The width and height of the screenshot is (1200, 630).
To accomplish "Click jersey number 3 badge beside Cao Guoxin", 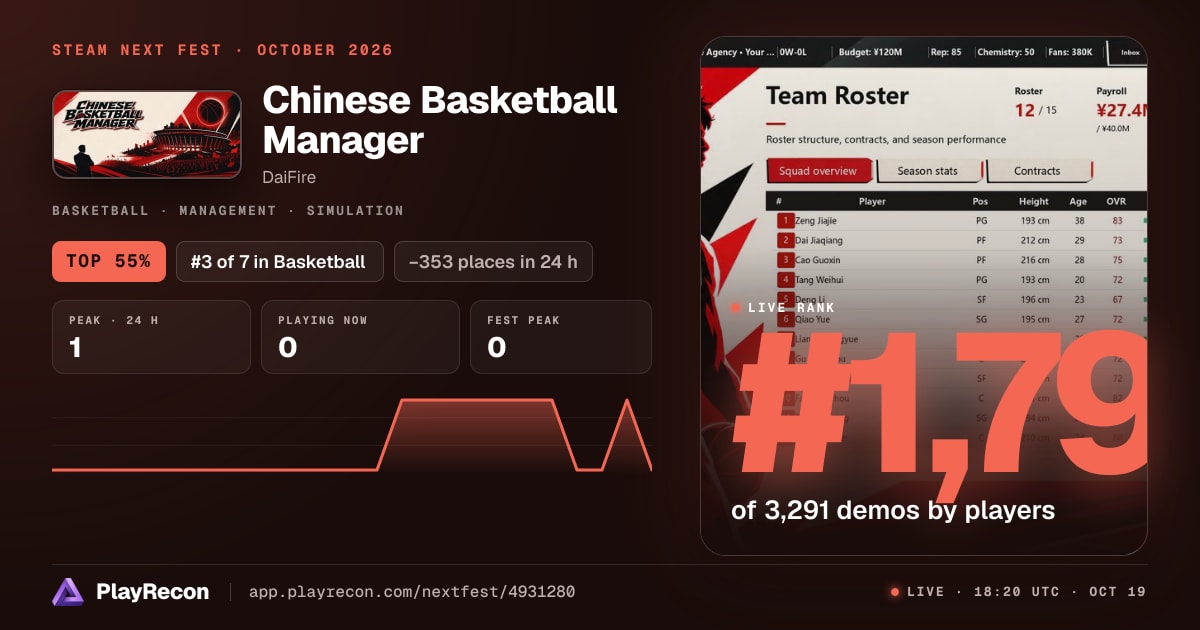I will [x=786, y=260].
